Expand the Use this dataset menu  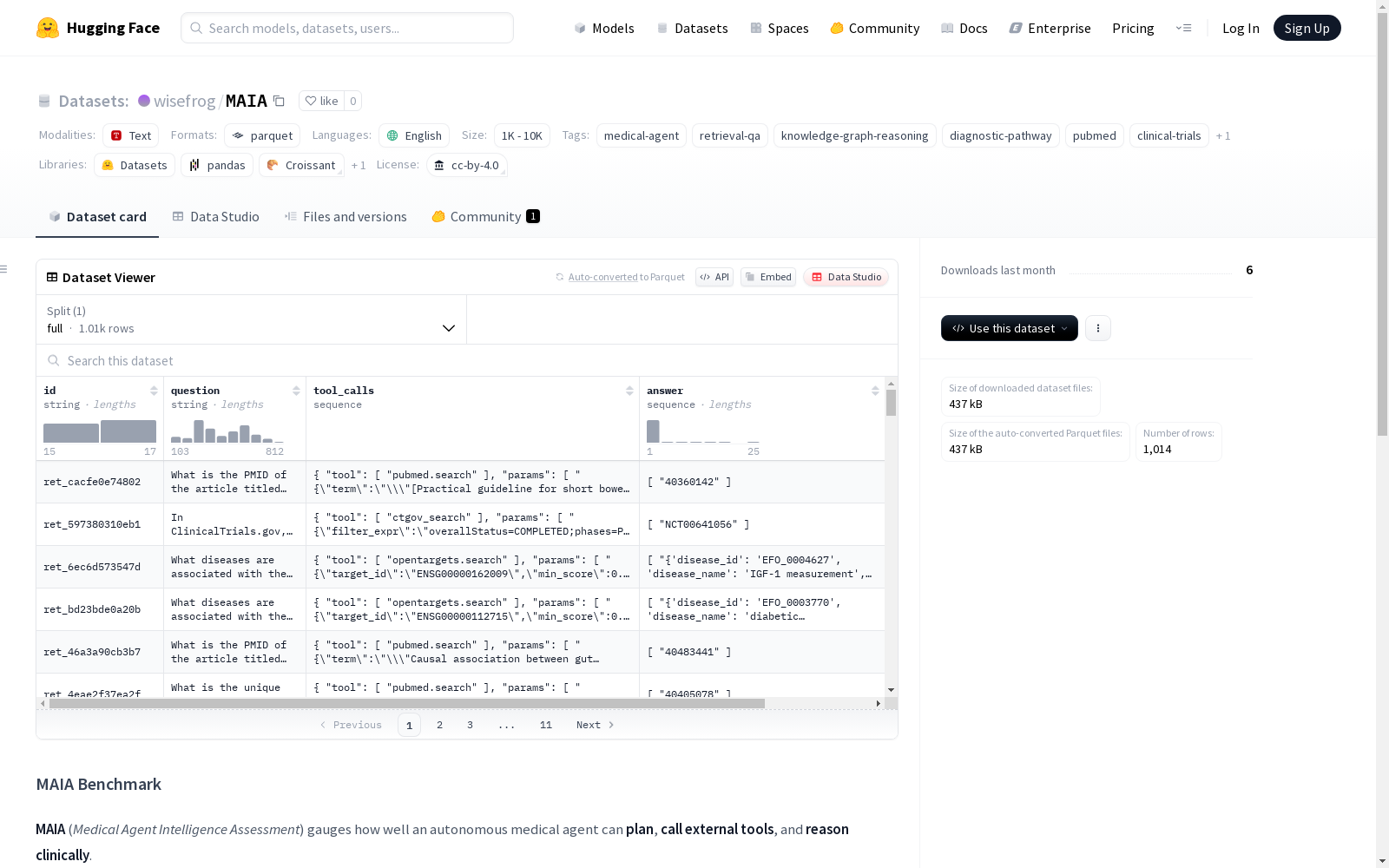(1010, 328)
